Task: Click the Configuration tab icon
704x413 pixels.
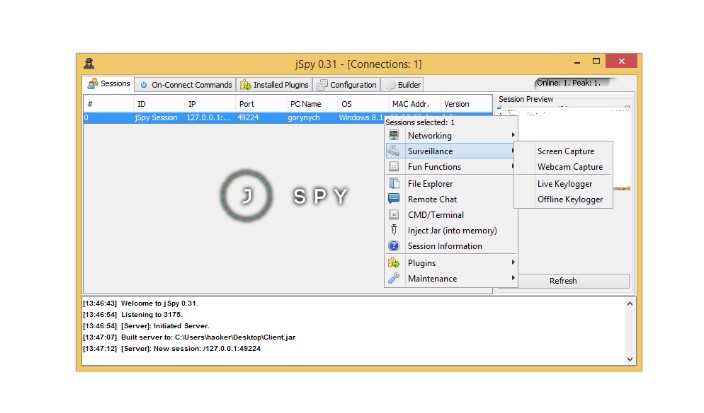Action: pyautogui.click(x=322, y=84)
